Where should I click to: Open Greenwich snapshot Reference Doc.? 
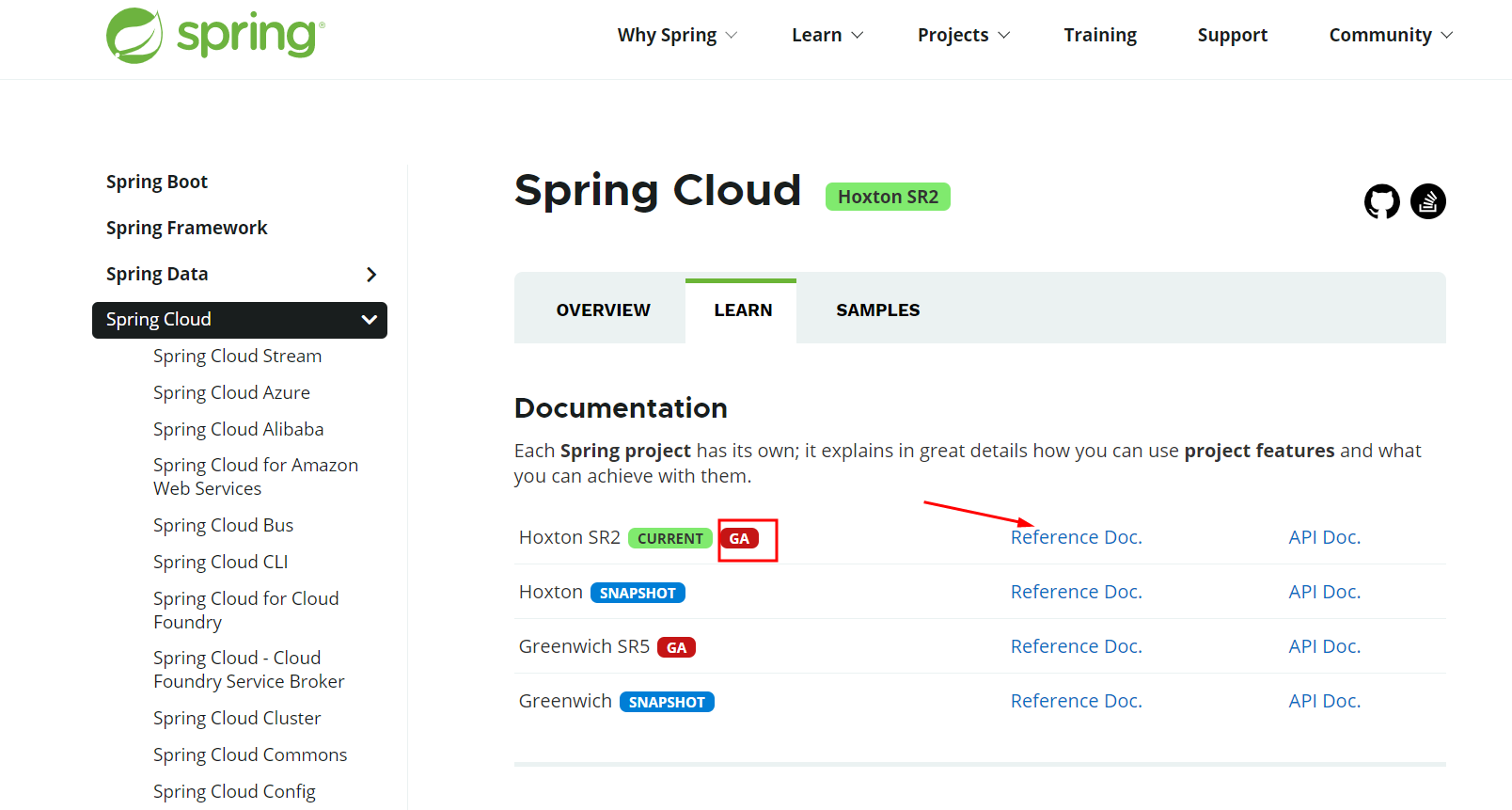coord(1076,701)
